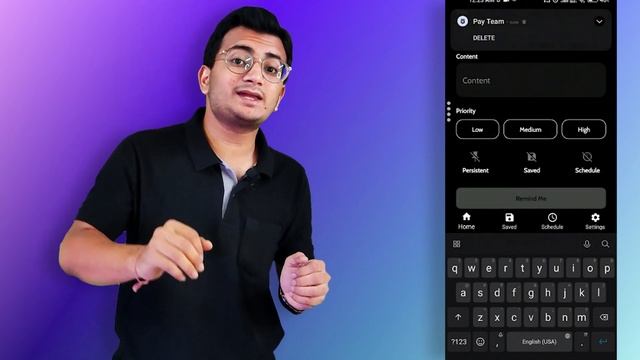Viewport: 640px width, 360px height.
Task: Tap the m key
Action: (582, 317)
